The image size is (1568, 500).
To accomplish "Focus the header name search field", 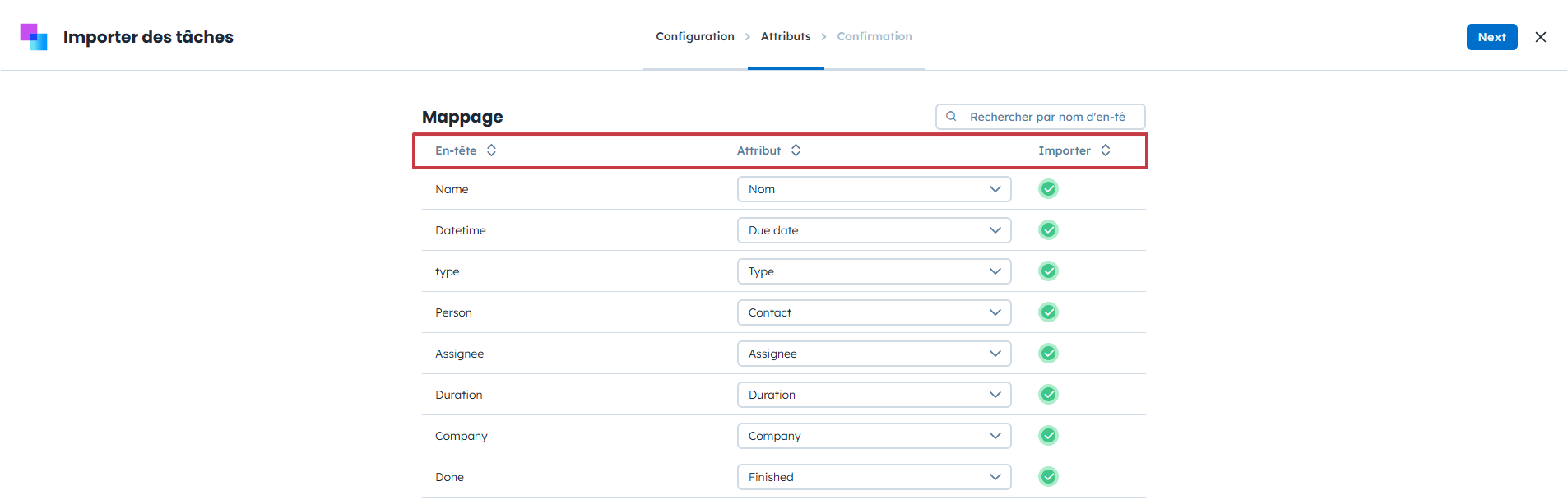I will click(x=1047, y=117).
